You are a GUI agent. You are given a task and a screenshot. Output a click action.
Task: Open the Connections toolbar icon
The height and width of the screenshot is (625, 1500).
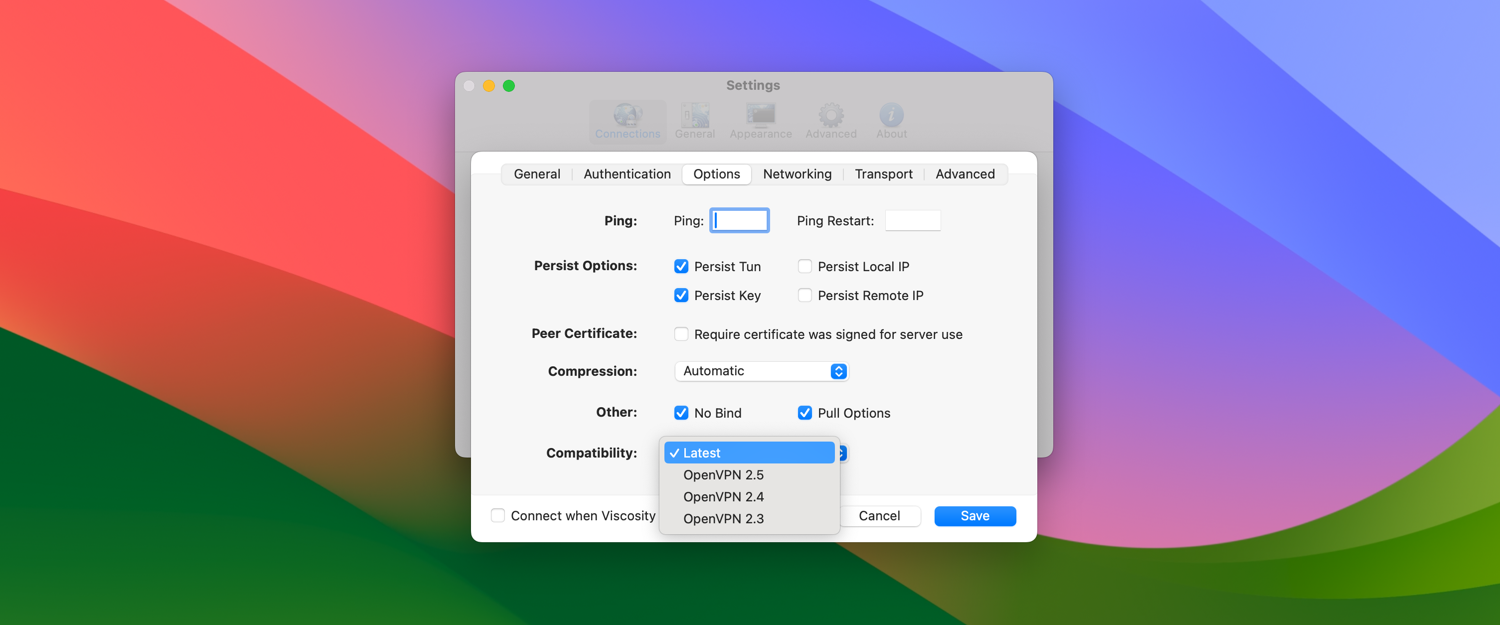(627, 120)
